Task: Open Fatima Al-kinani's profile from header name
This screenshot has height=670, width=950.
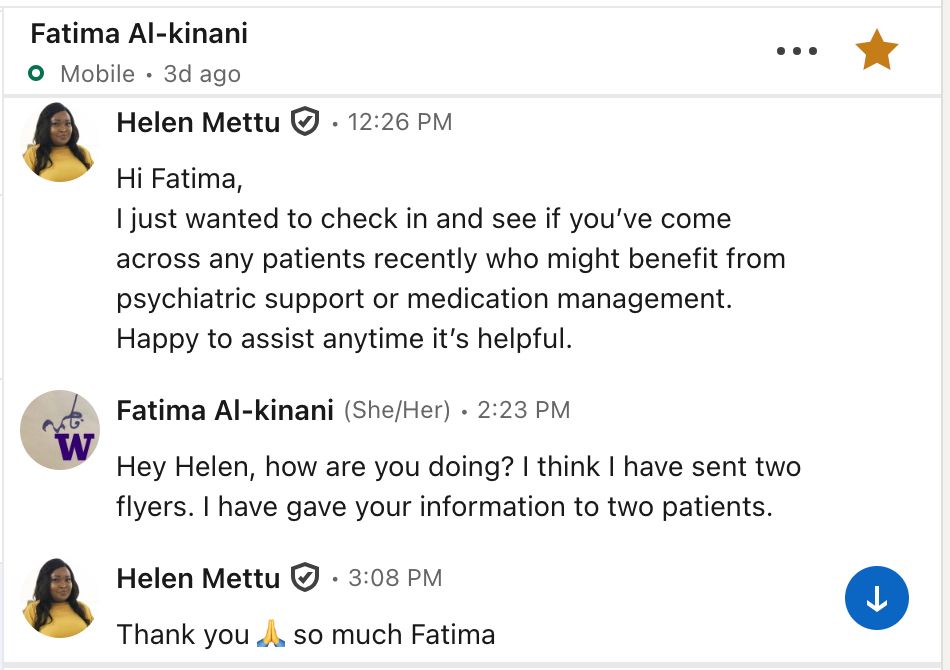Action: click(x=139, y=34)
